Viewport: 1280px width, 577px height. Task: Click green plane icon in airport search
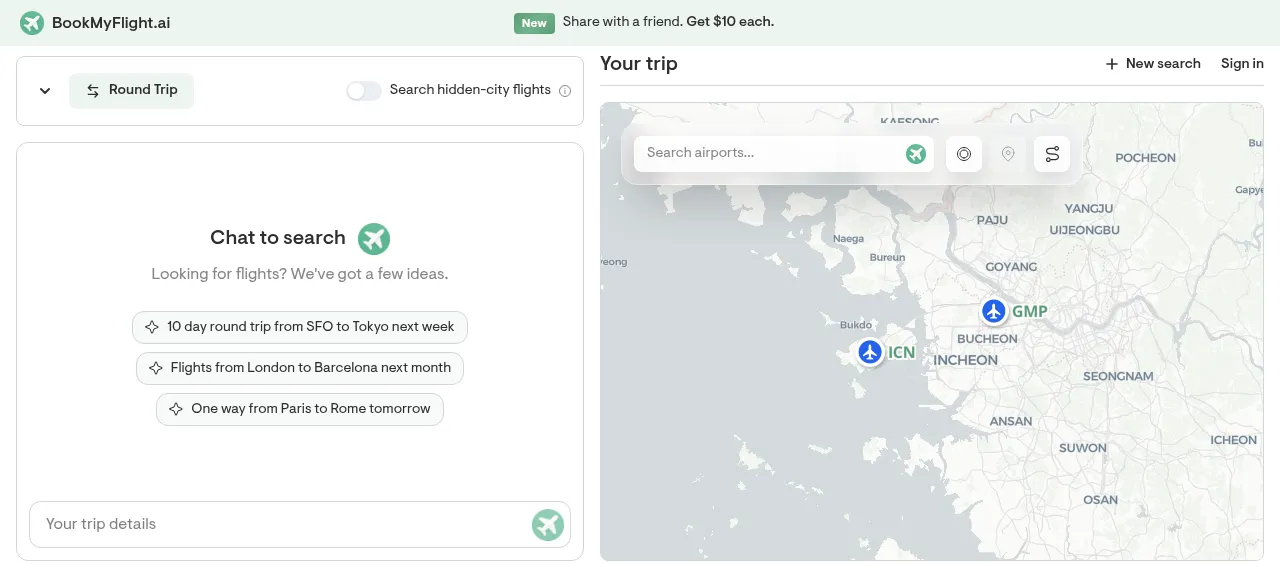point(916,154)
